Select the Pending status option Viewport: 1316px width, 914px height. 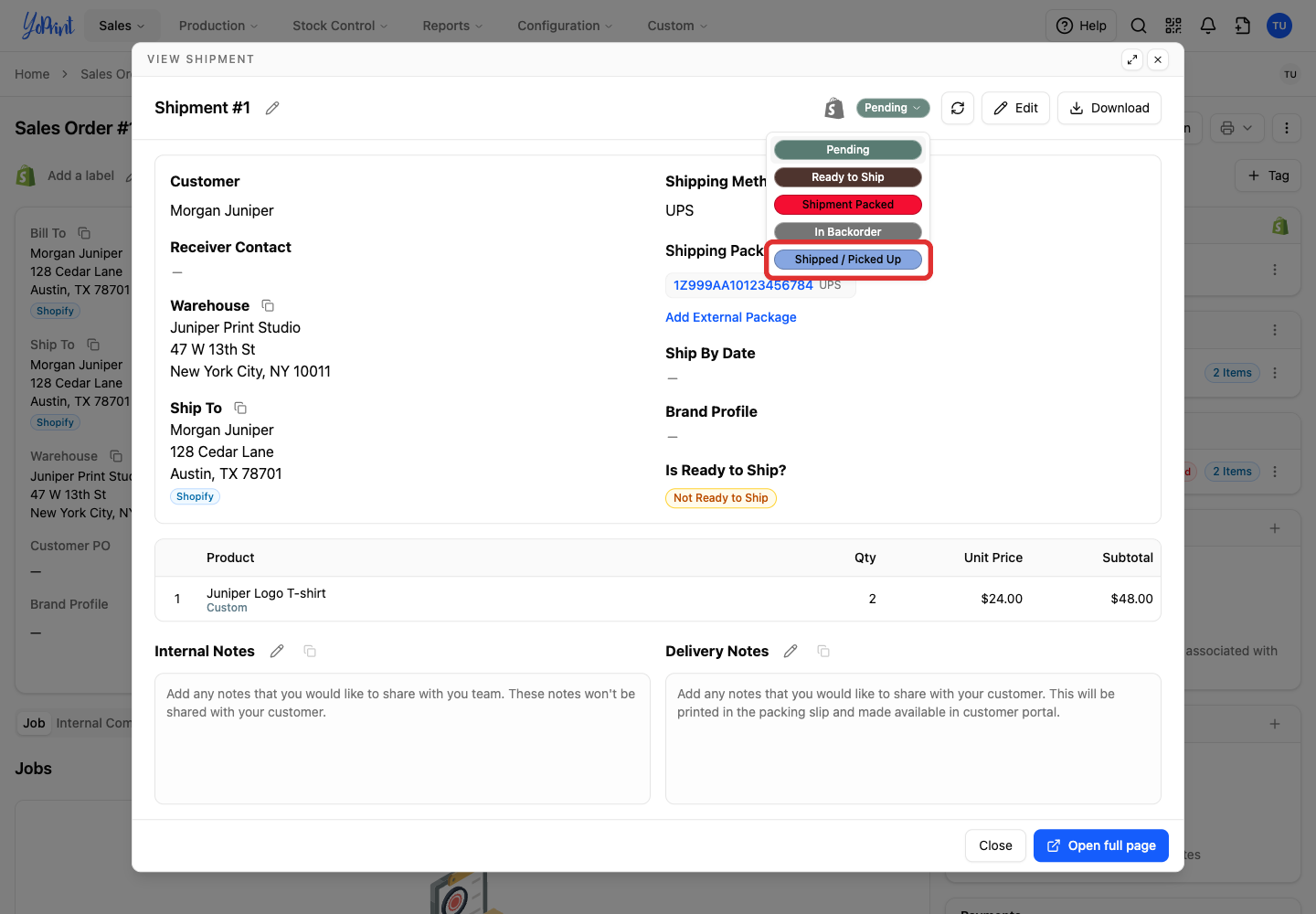tap(848, 150)
